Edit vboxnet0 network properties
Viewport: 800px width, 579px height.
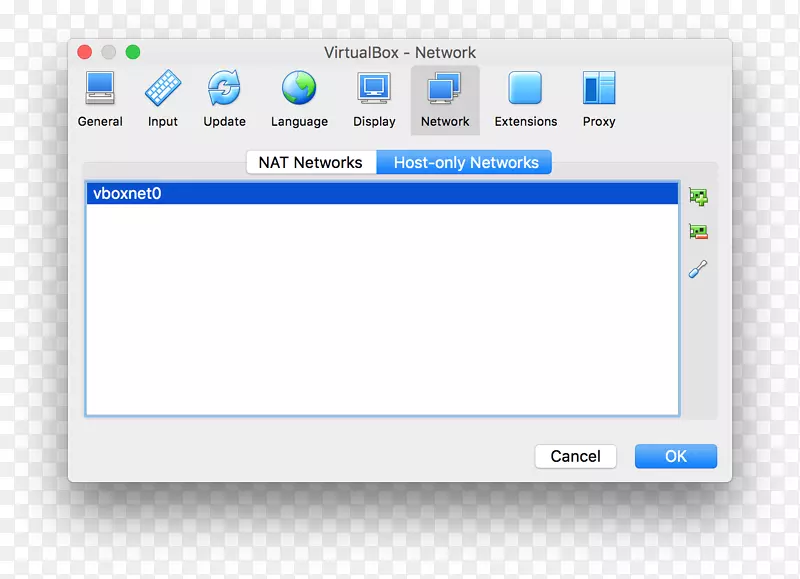[x=698, y=267]
